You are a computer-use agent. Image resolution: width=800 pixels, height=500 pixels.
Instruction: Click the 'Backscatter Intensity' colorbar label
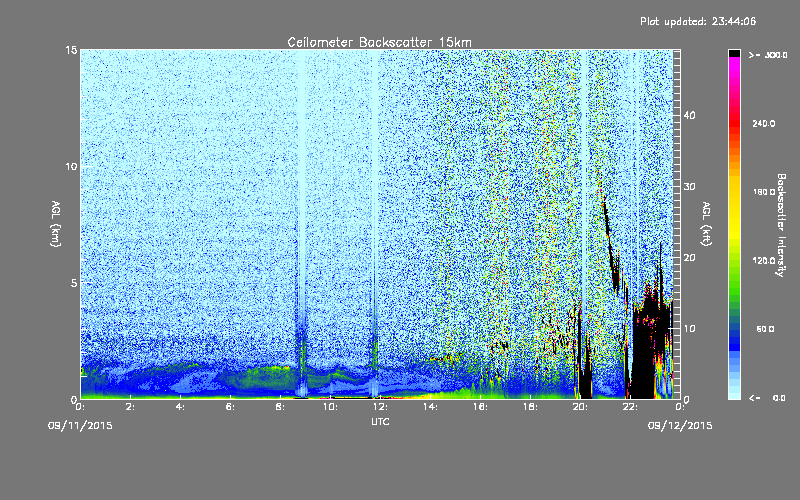tap(781, 225)
